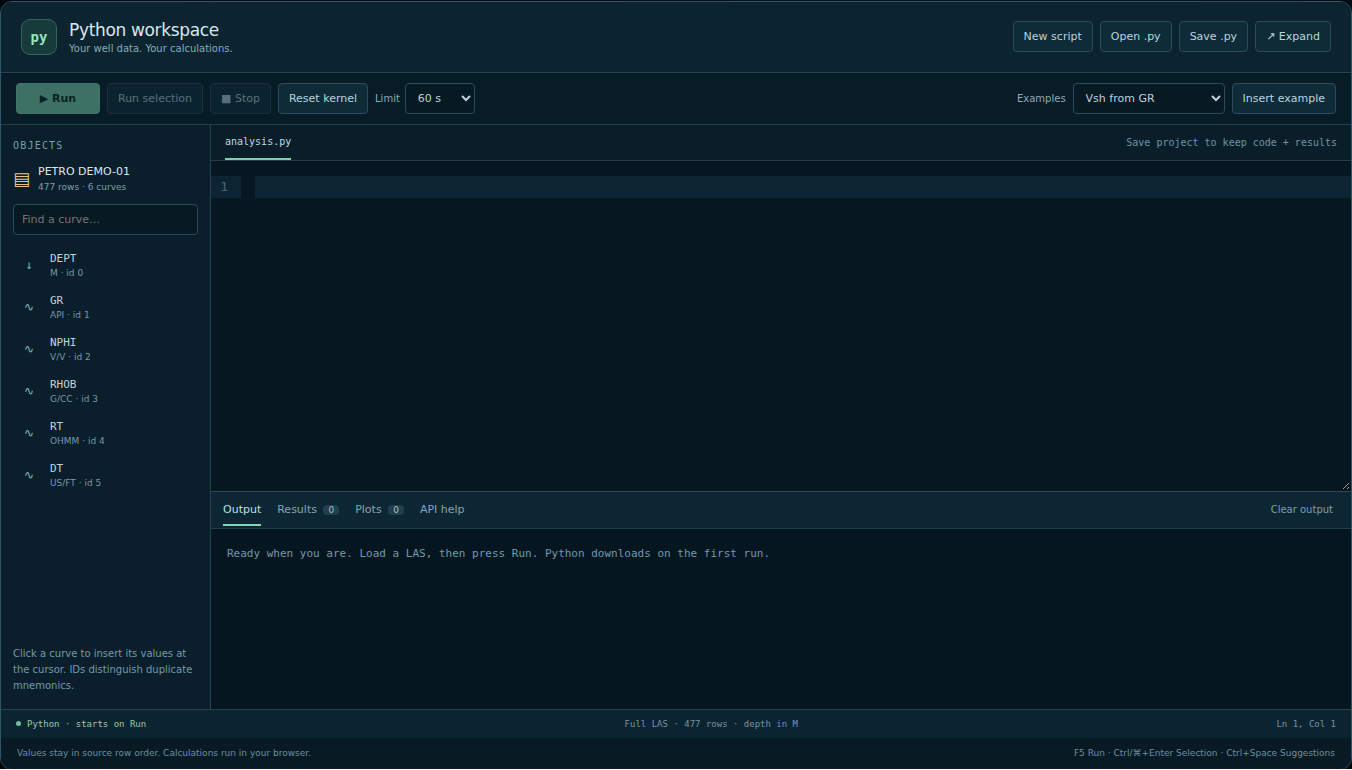
Task: Insert the RHOB curve from the list
Action: (x=105, y=391)
